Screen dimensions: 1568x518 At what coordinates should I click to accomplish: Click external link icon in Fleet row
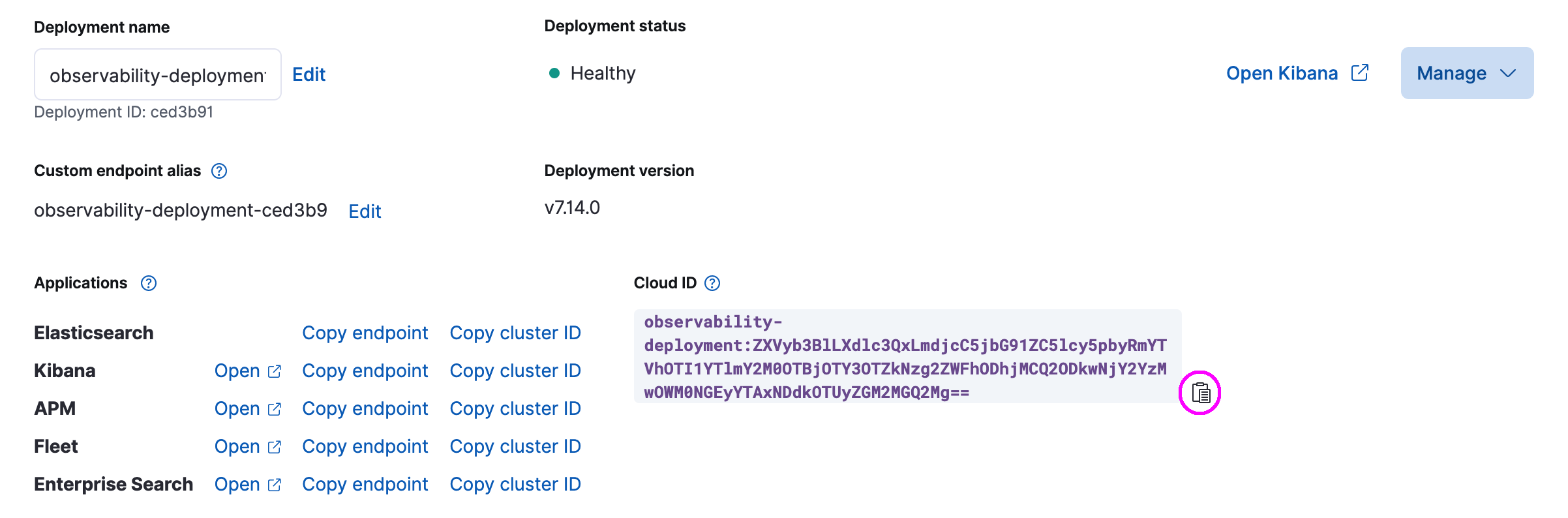[x=275, y=447]
